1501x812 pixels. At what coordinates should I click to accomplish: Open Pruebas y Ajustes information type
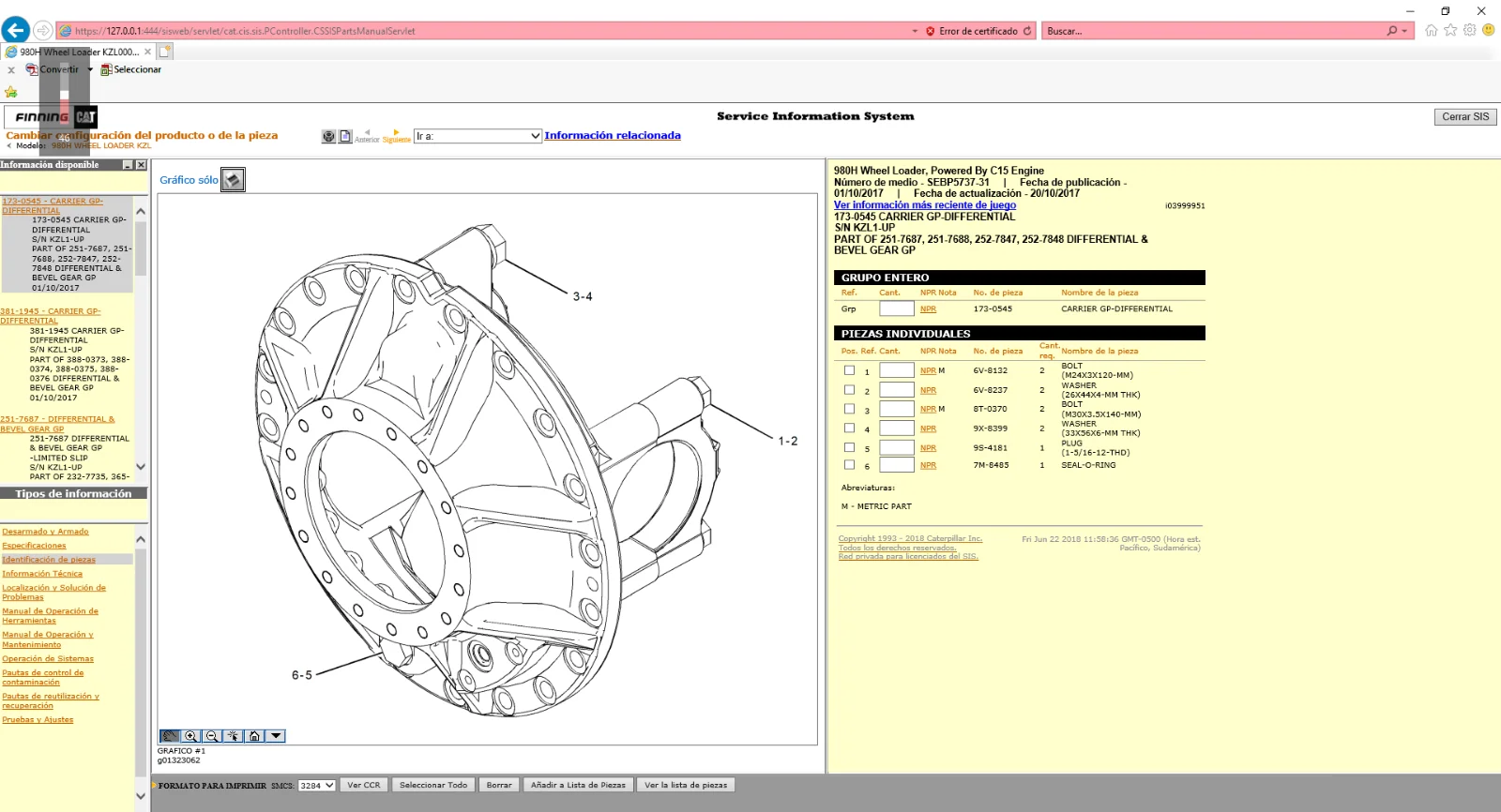click(38, 720)
